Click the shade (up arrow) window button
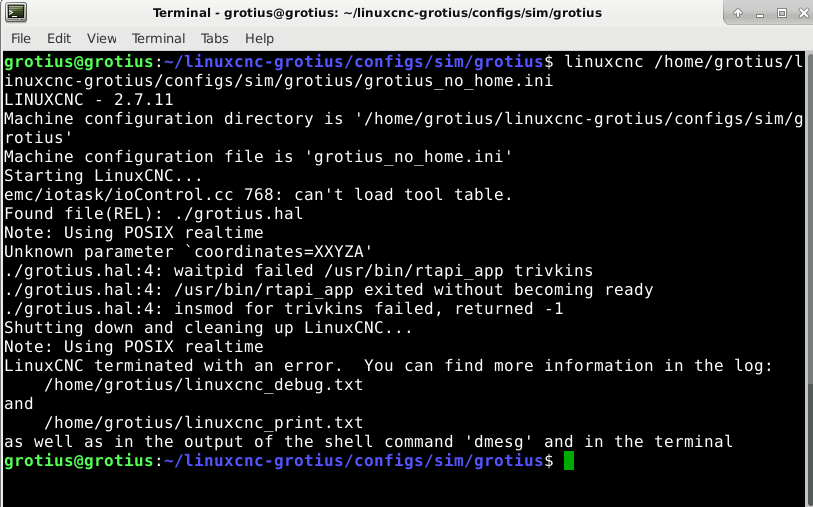 [738, 13]
